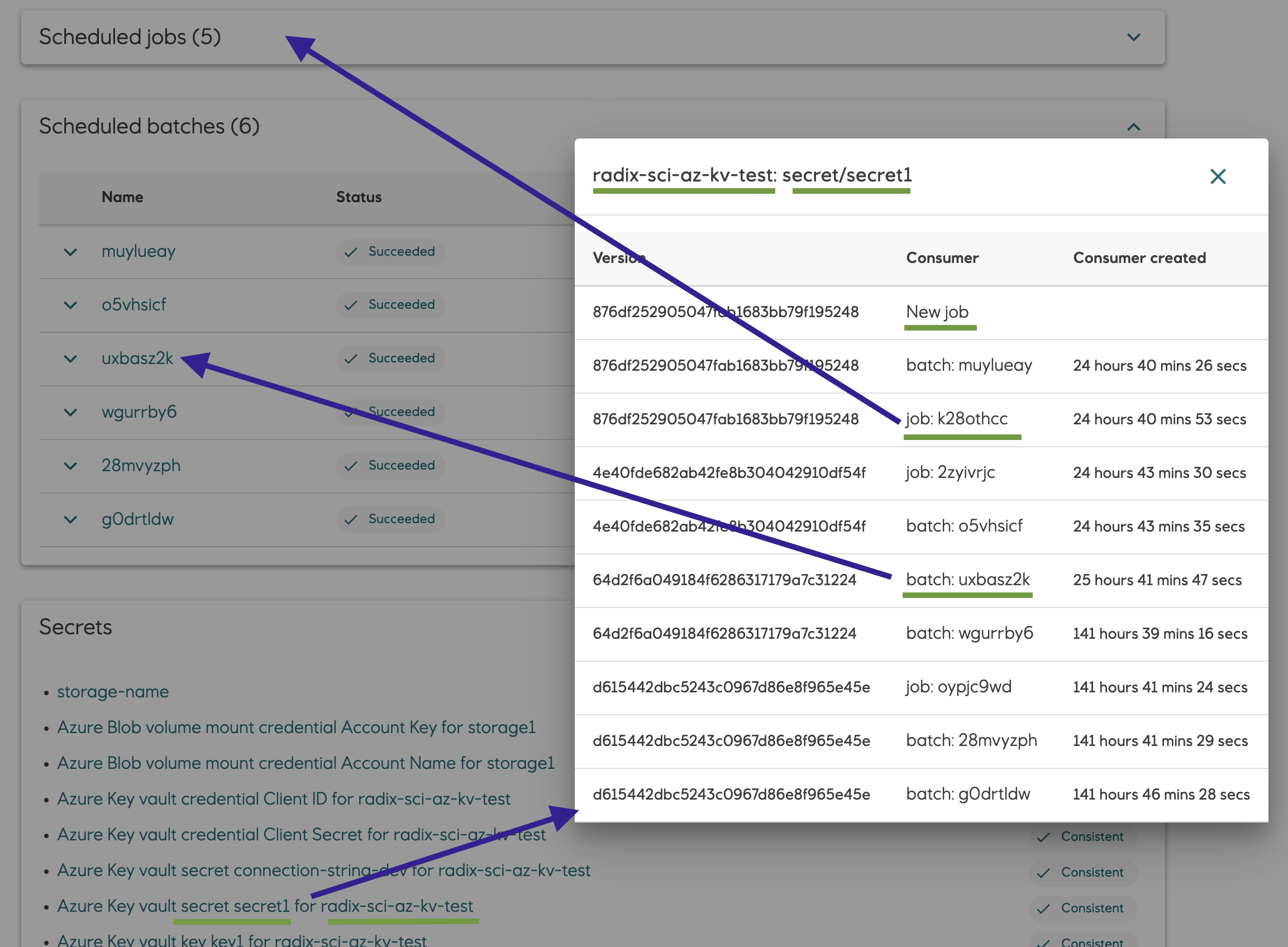The image size is (1288, 947).
Task: Click the storage-name secret entry
Action: (x=112, y=691)
